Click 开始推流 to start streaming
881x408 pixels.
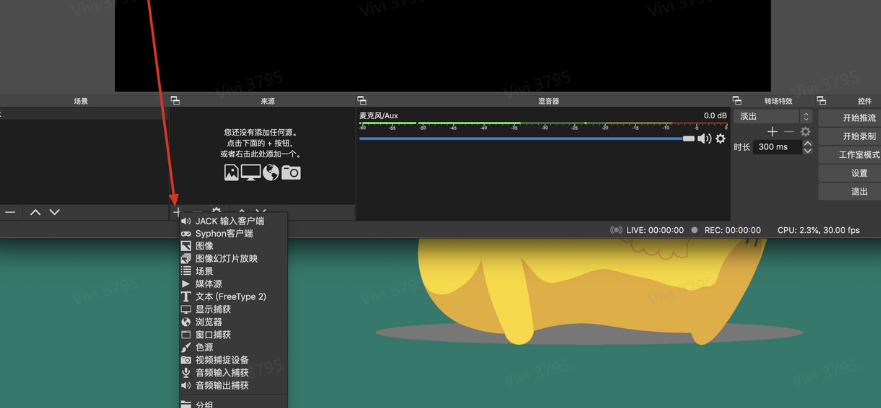(x=850, y=118)
